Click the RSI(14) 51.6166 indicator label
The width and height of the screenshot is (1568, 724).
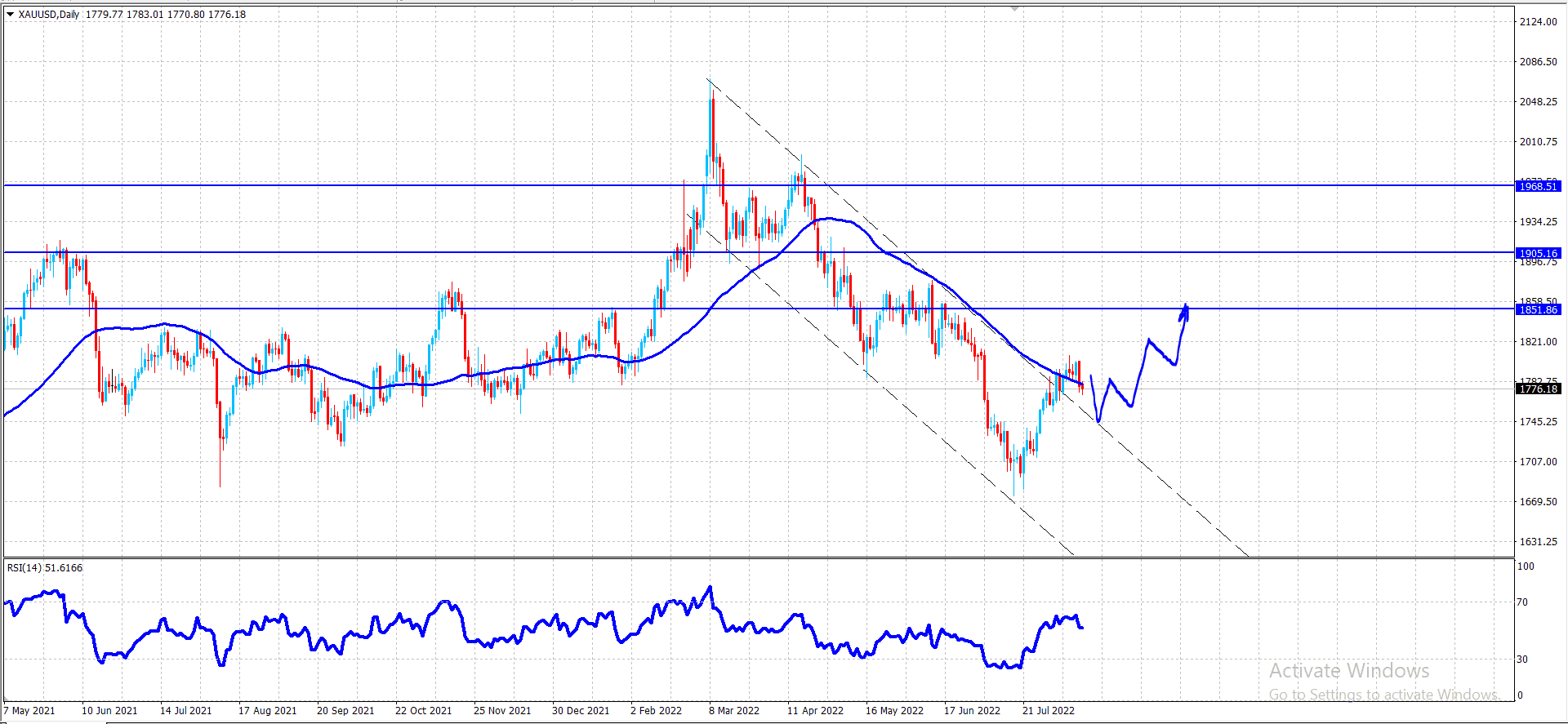coord(45,567)
